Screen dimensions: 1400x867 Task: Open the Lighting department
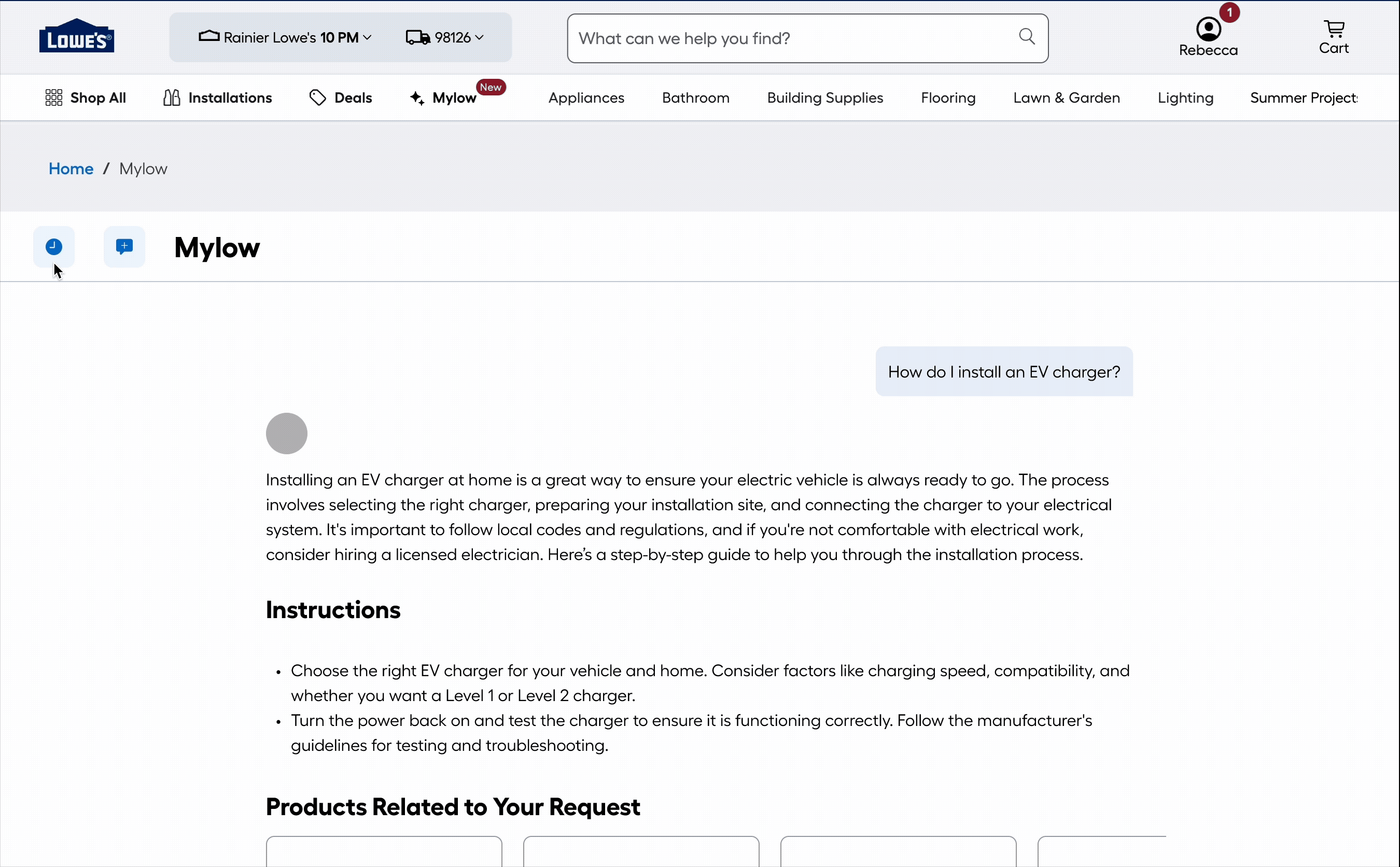click(1185, 98)
